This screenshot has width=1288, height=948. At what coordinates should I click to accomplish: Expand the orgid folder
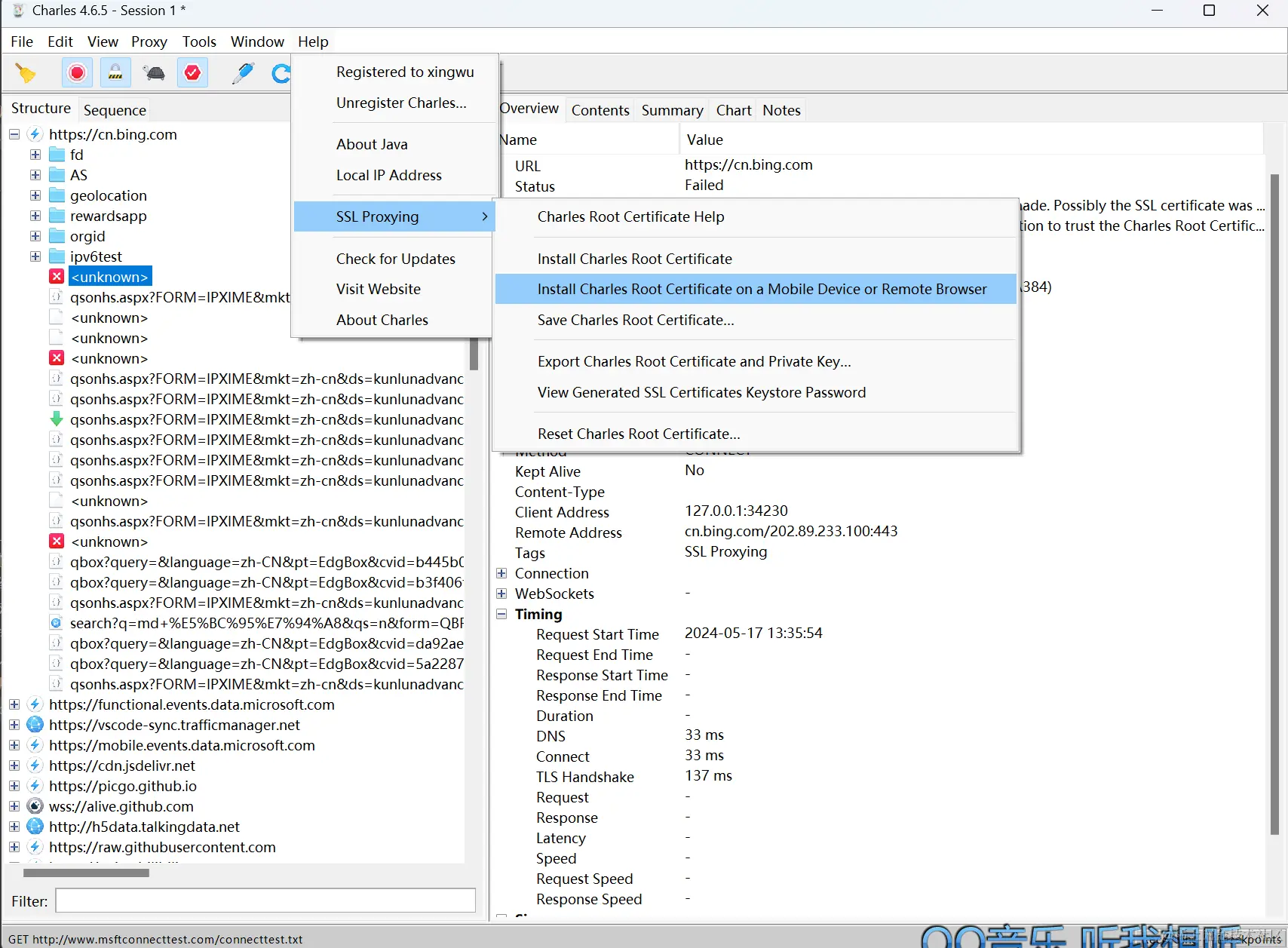click(35, 236)
